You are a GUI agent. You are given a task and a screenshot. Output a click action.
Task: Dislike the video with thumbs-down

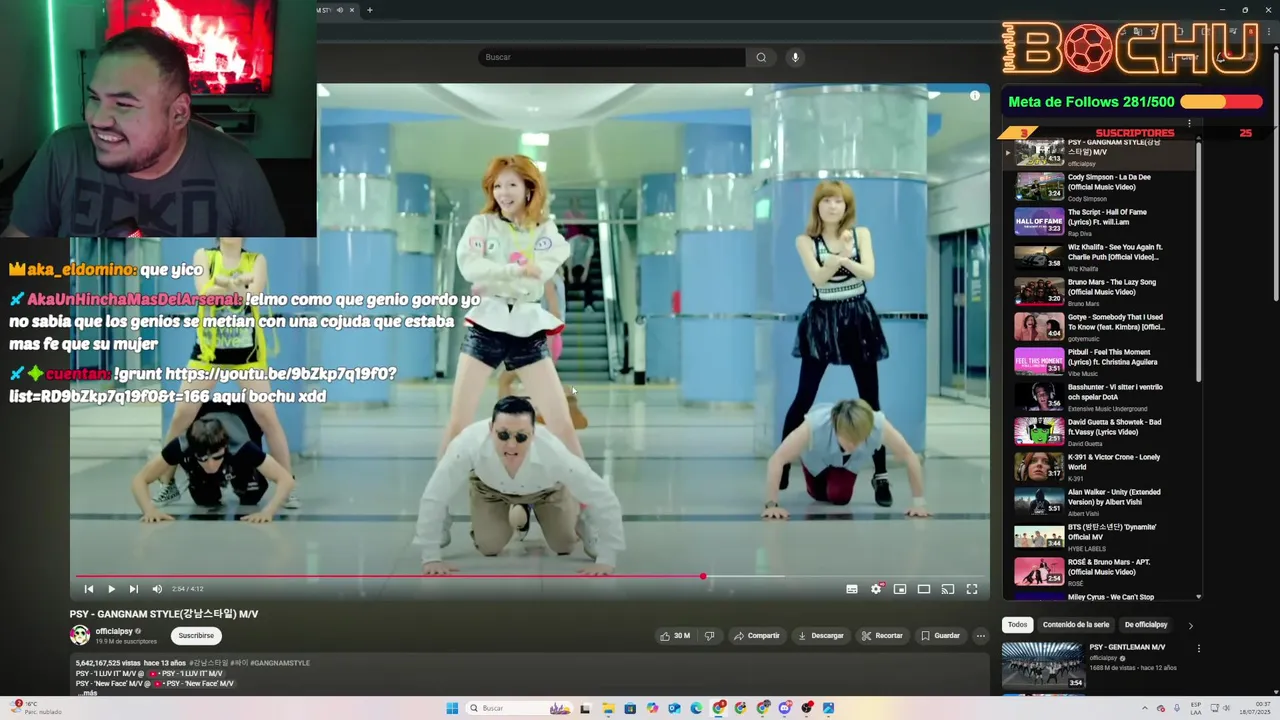tap(709, 635)
